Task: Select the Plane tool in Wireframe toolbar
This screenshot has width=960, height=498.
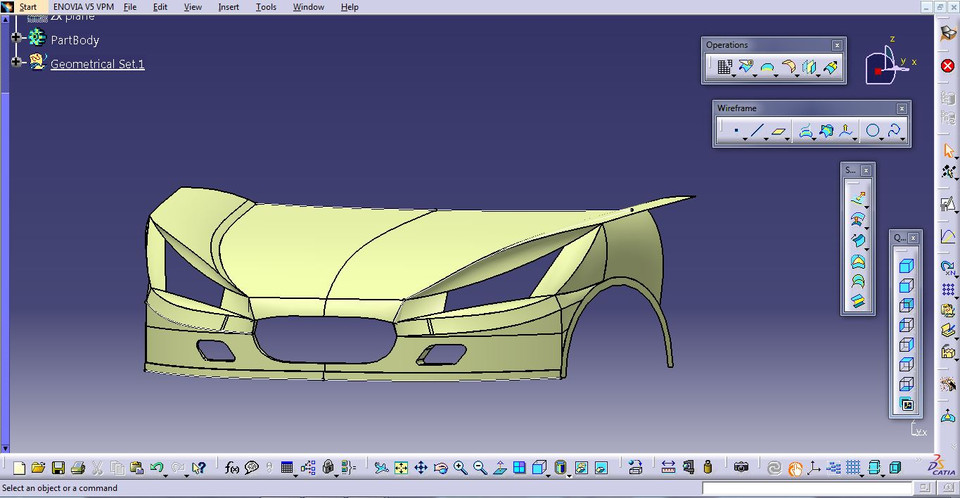Action: pos(780,130)
